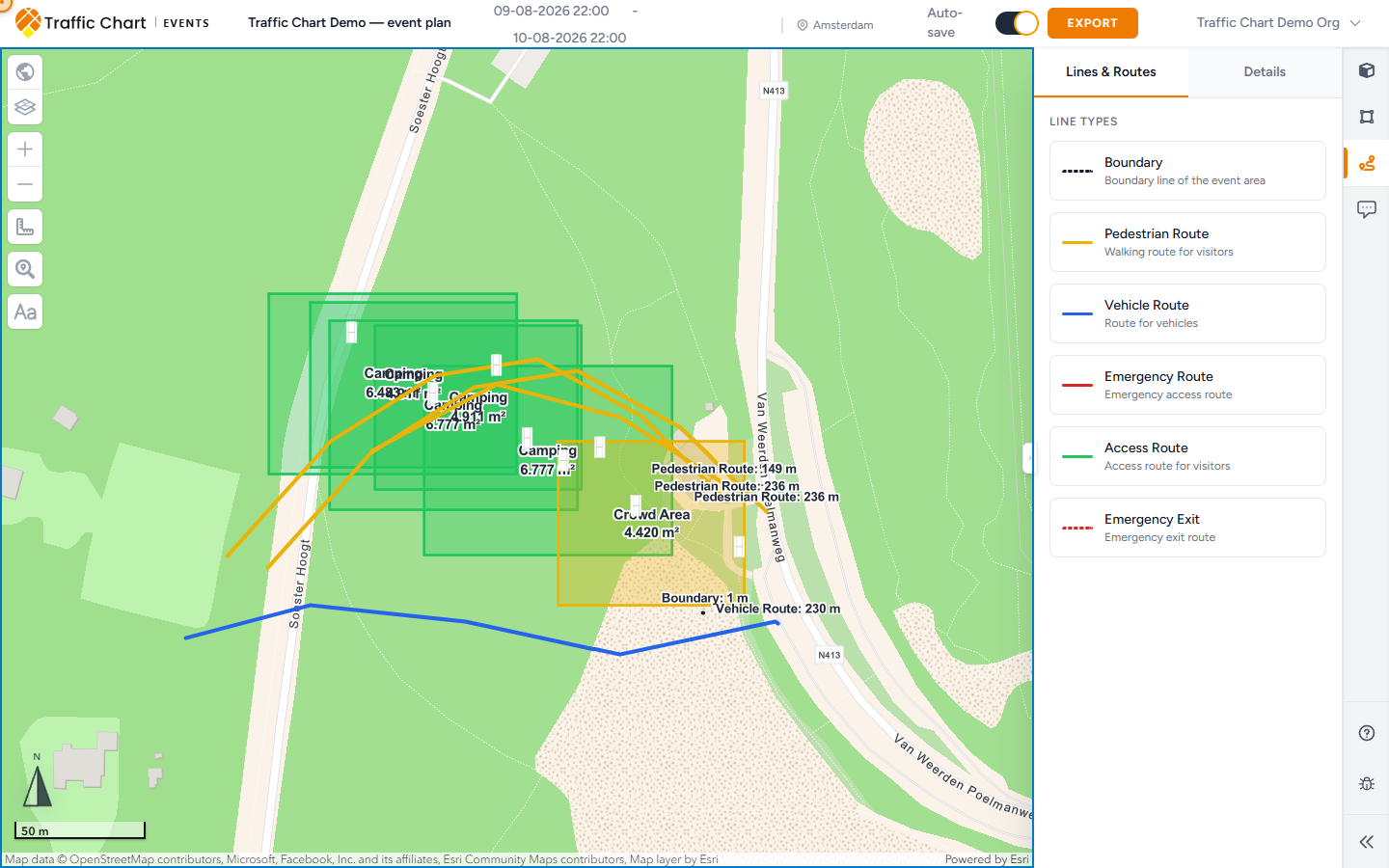Open the globe basemap selector
1389x868 pixels.
pos(25,72)
